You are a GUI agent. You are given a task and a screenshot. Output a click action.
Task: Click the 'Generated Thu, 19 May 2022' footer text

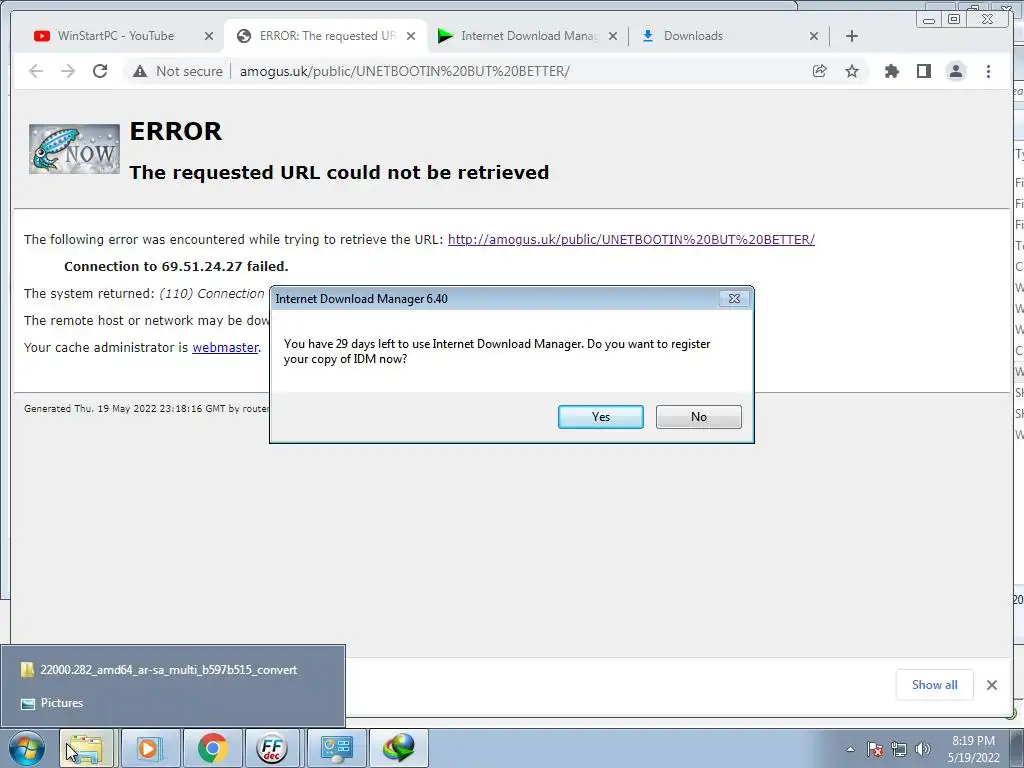tap(146, 409)
